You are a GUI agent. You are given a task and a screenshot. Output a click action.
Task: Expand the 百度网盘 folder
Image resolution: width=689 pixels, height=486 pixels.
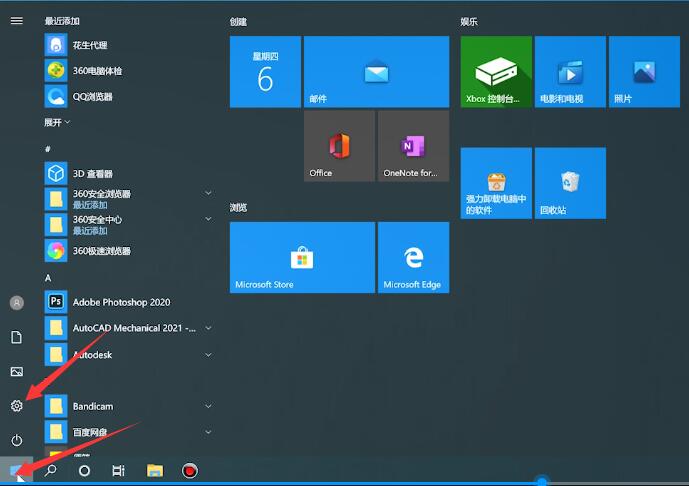pyautogui.click(x=128, y=432)
